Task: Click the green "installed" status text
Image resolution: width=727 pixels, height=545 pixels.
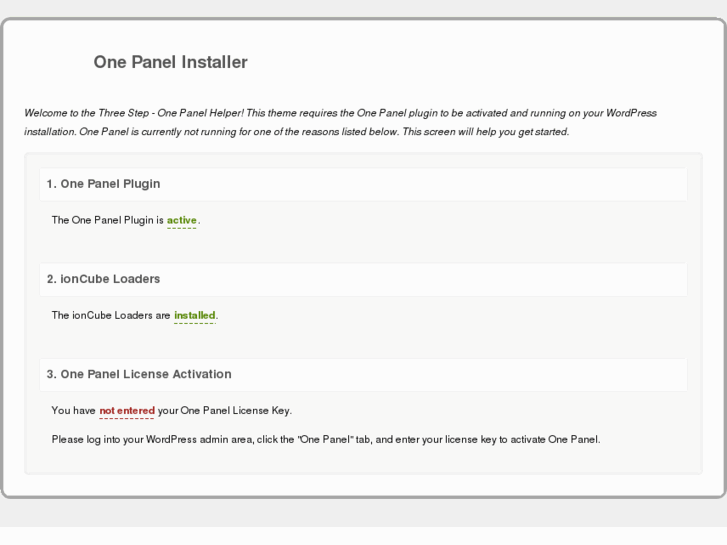Action: click(195, 316)
